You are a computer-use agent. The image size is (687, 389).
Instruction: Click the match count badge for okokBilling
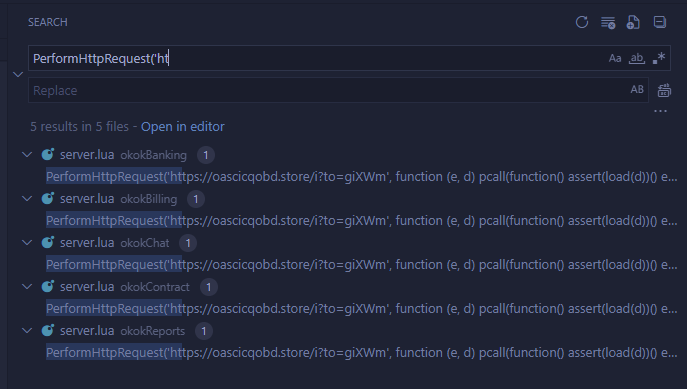(196, 199)
